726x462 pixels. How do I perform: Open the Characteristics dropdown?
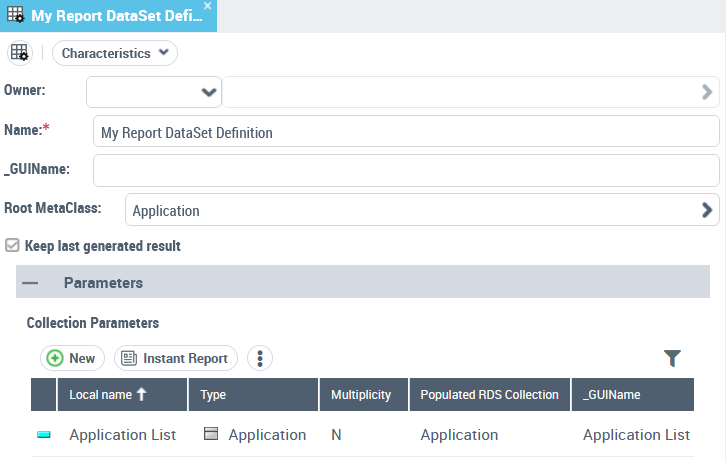tap(115, 53)
